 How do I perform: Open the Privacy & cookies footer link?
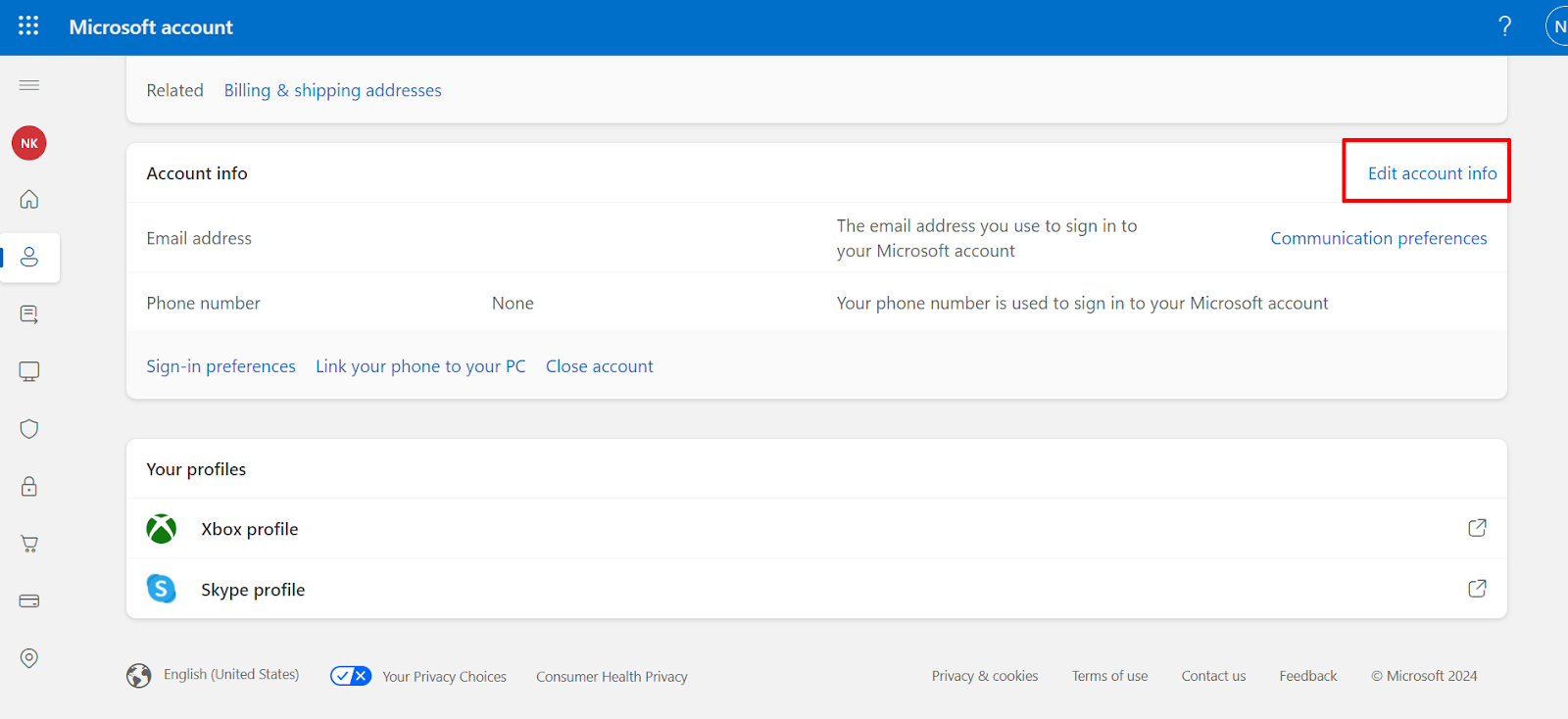point(985,676)
